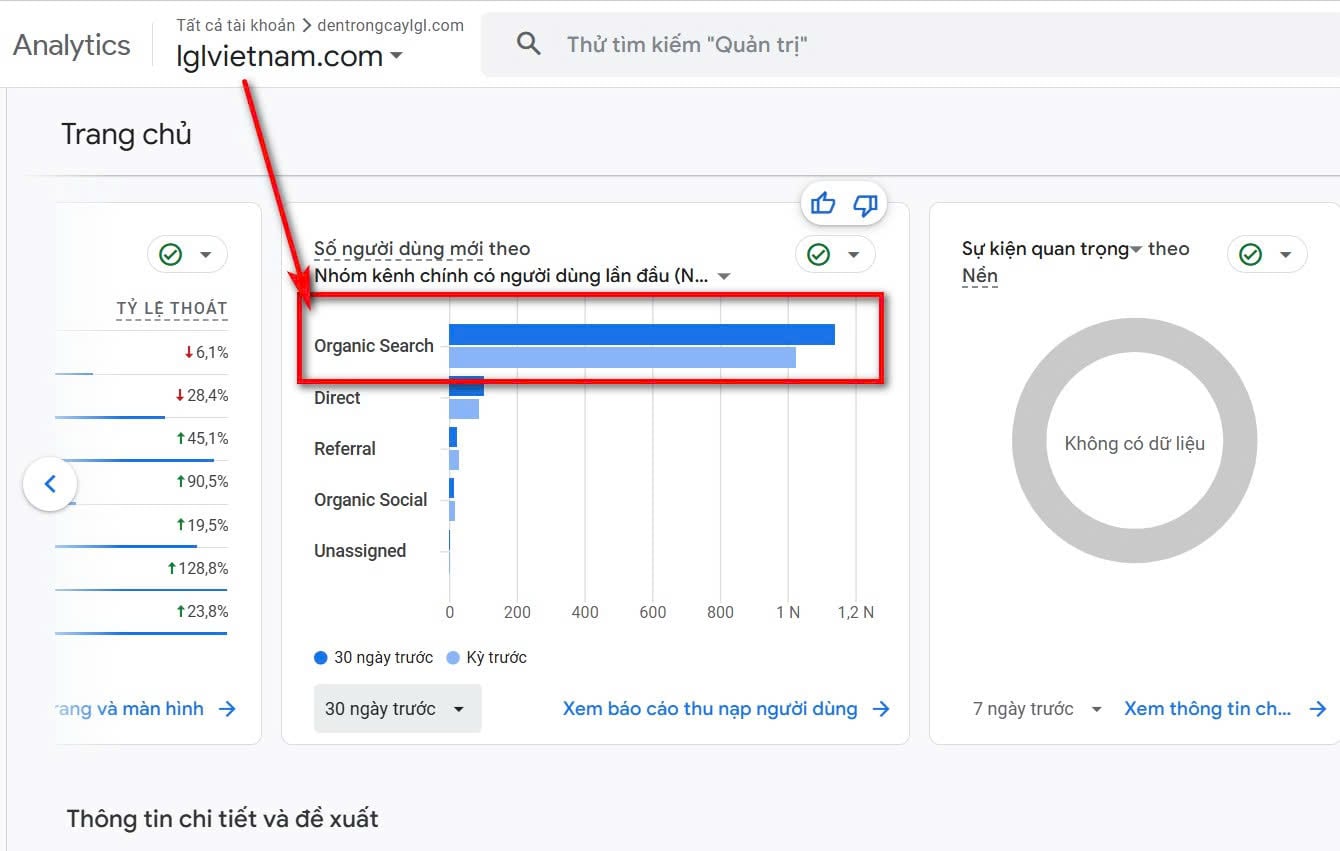Click the Organic Search light blue bar
Image resolution: width=1340 pixels, height=851 pixels.
coord(622,357)
